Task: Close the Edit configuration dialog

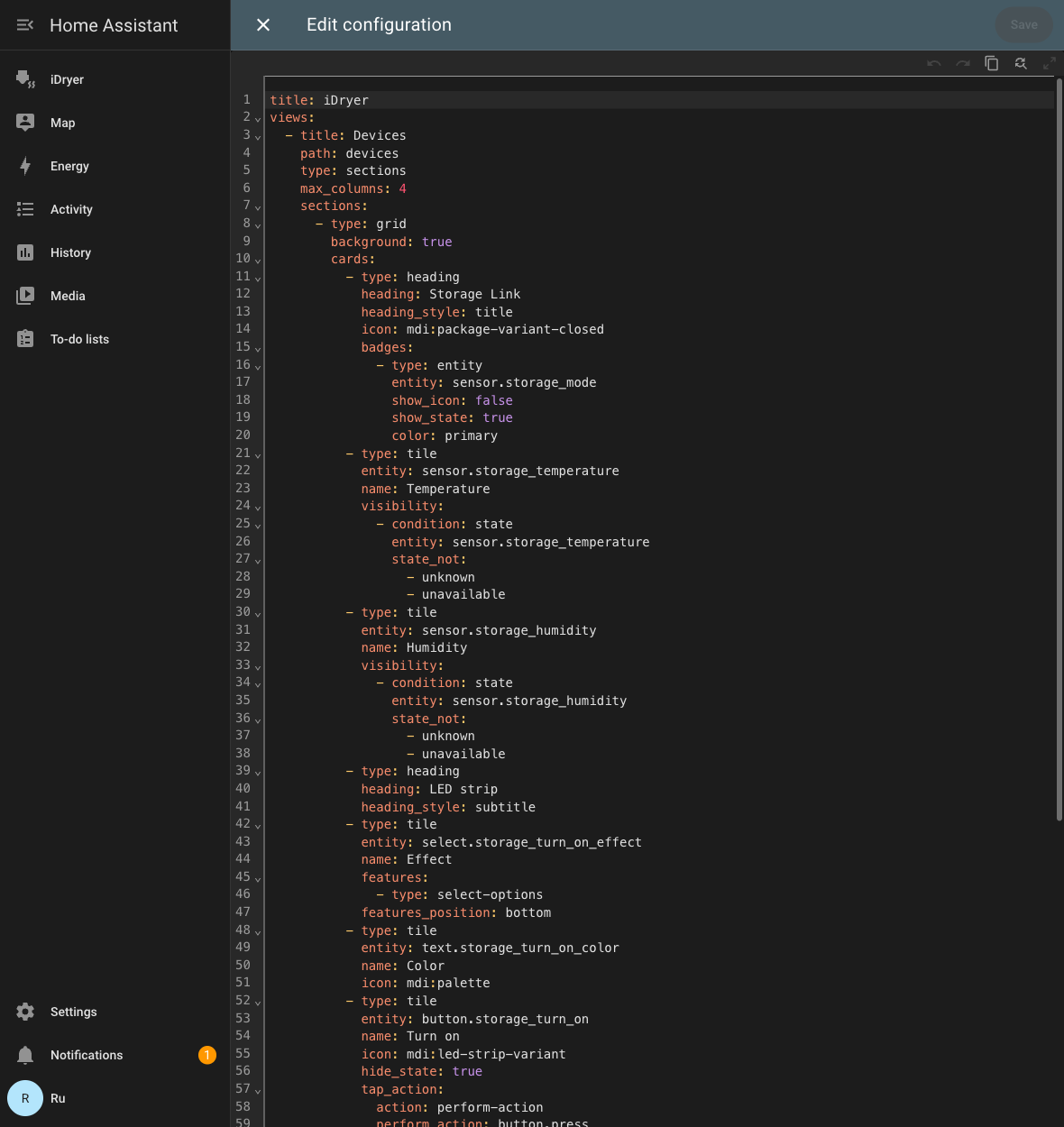Action: pos(263,25)
